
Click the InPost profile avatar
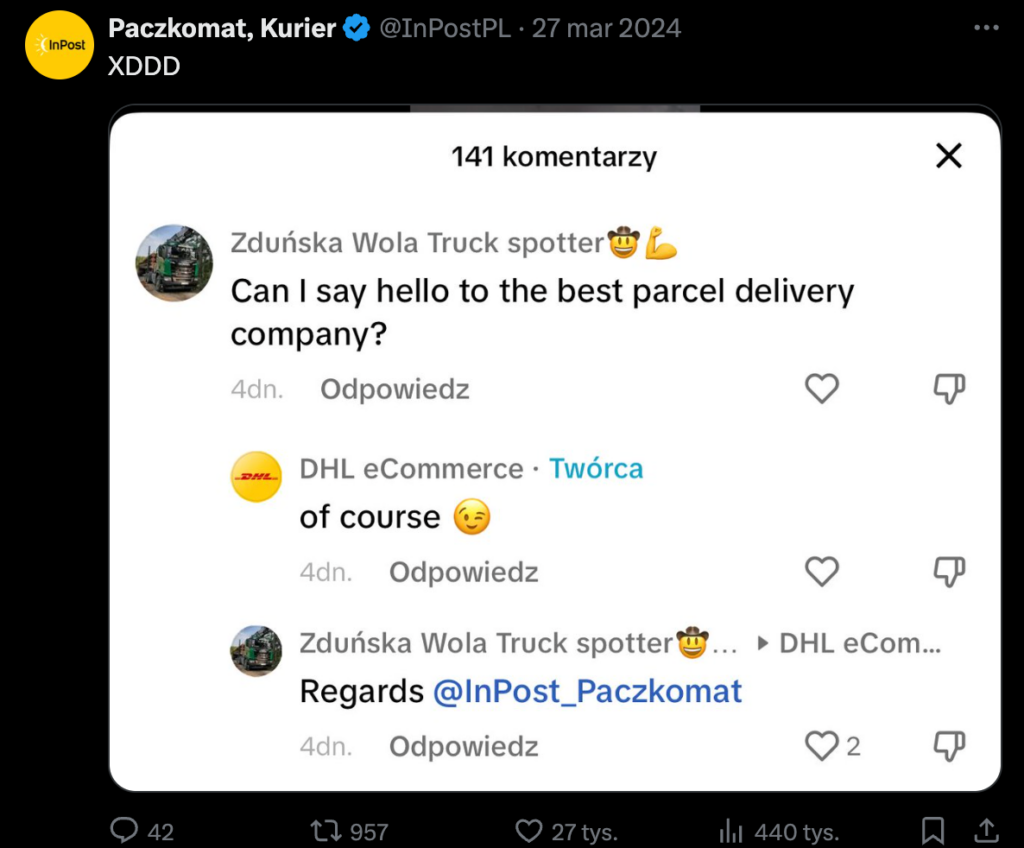tap(59, 45)
